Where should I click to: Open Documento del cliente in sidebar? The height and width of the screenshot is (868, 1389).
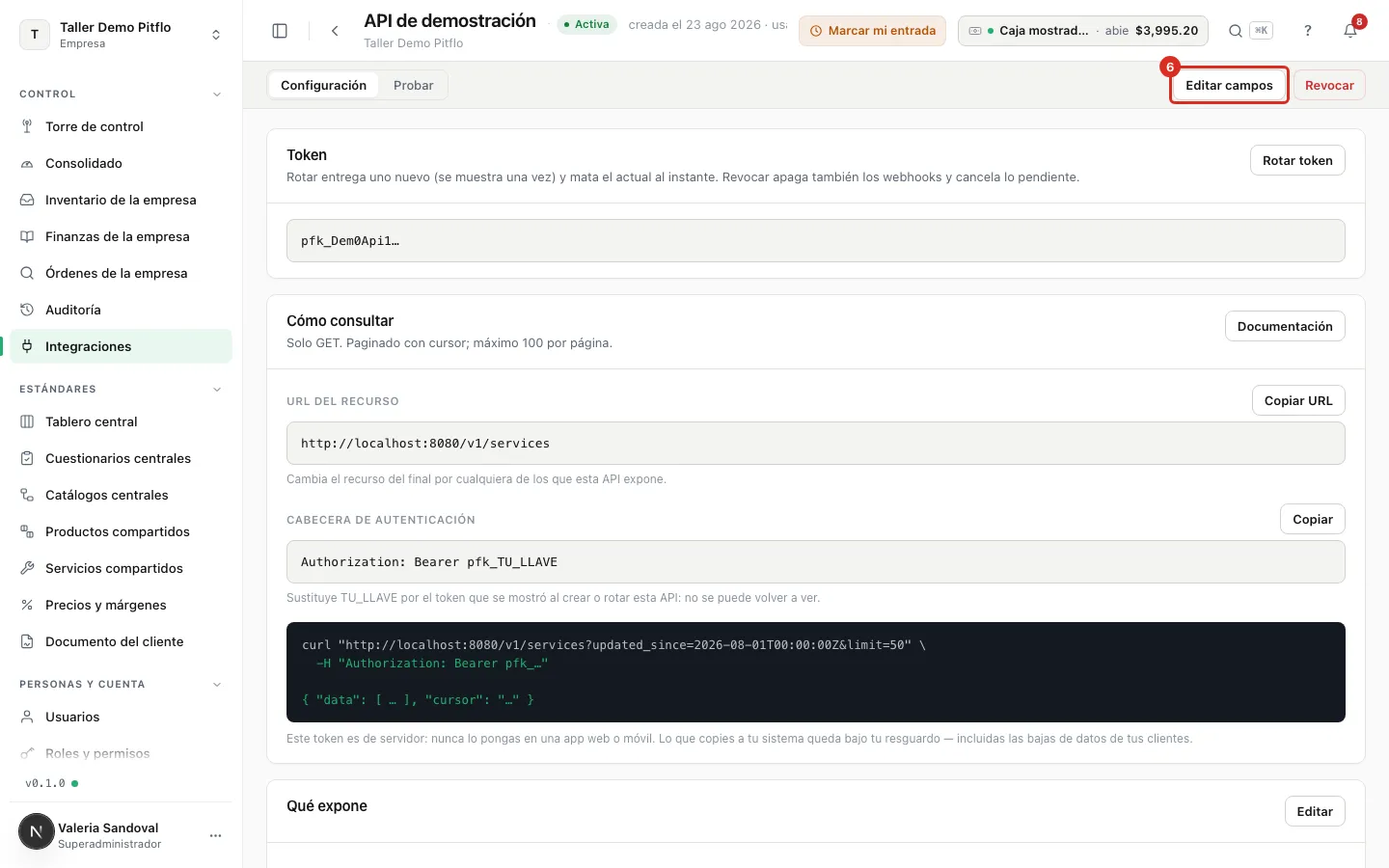(121, 641)
